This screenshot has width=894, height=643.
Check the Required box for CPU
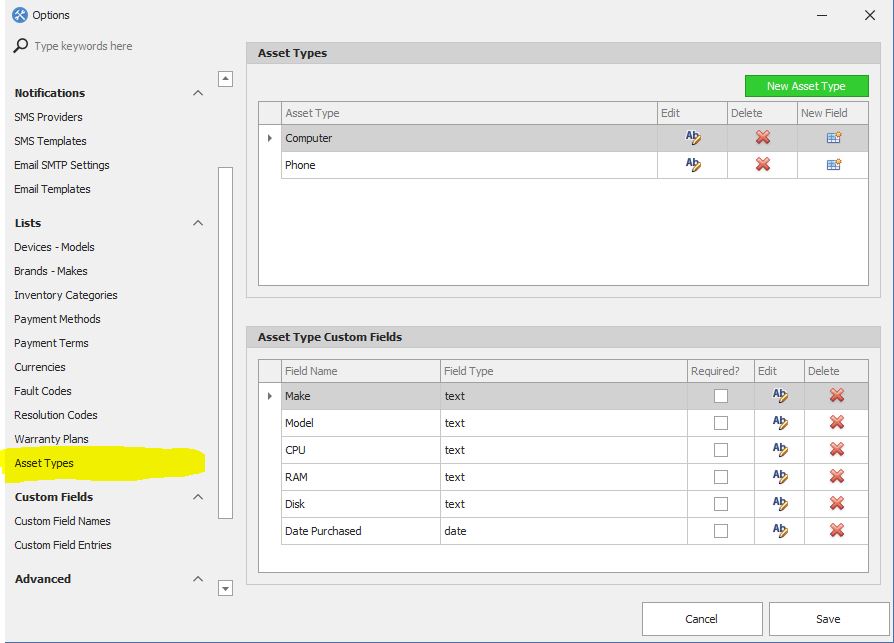(719, 450)
